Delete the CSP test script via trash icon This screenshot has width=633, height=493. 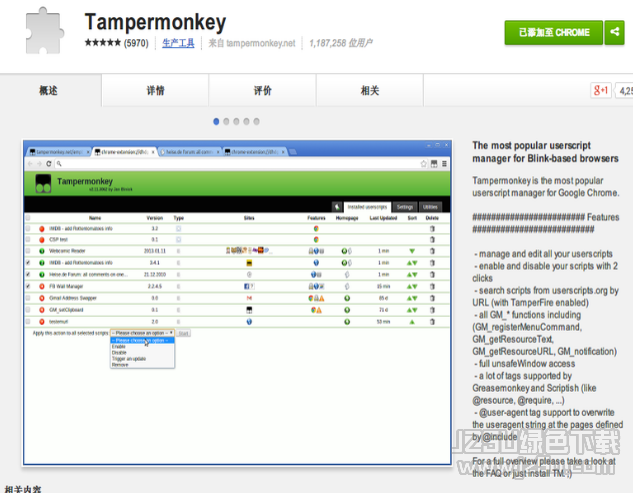432,239
